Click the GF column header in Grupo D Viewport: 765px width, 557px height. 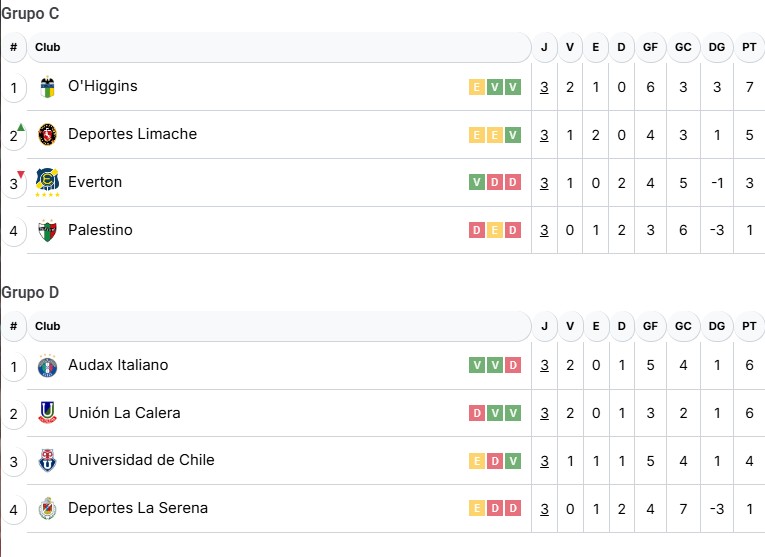(x=650, y=326)
